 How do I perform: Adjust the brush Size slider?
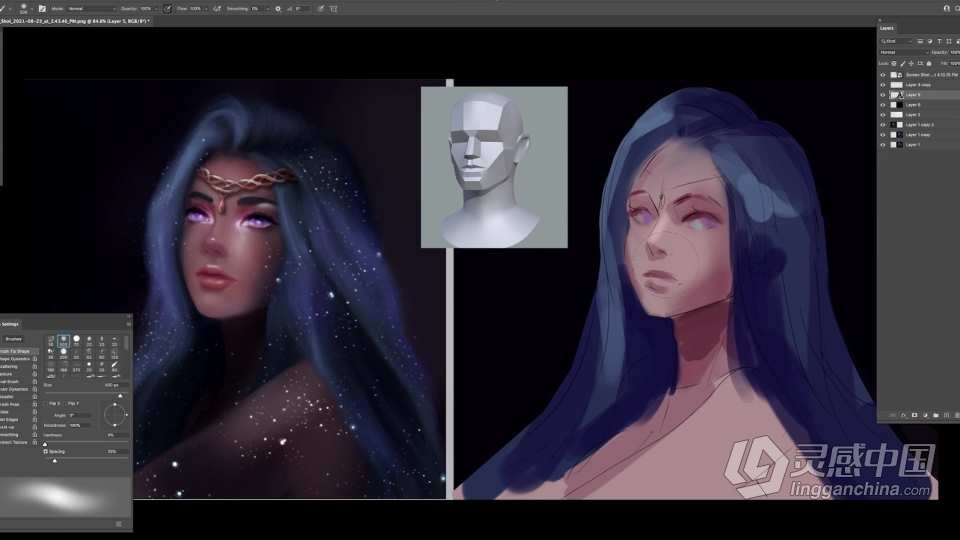tap(119, 396)
